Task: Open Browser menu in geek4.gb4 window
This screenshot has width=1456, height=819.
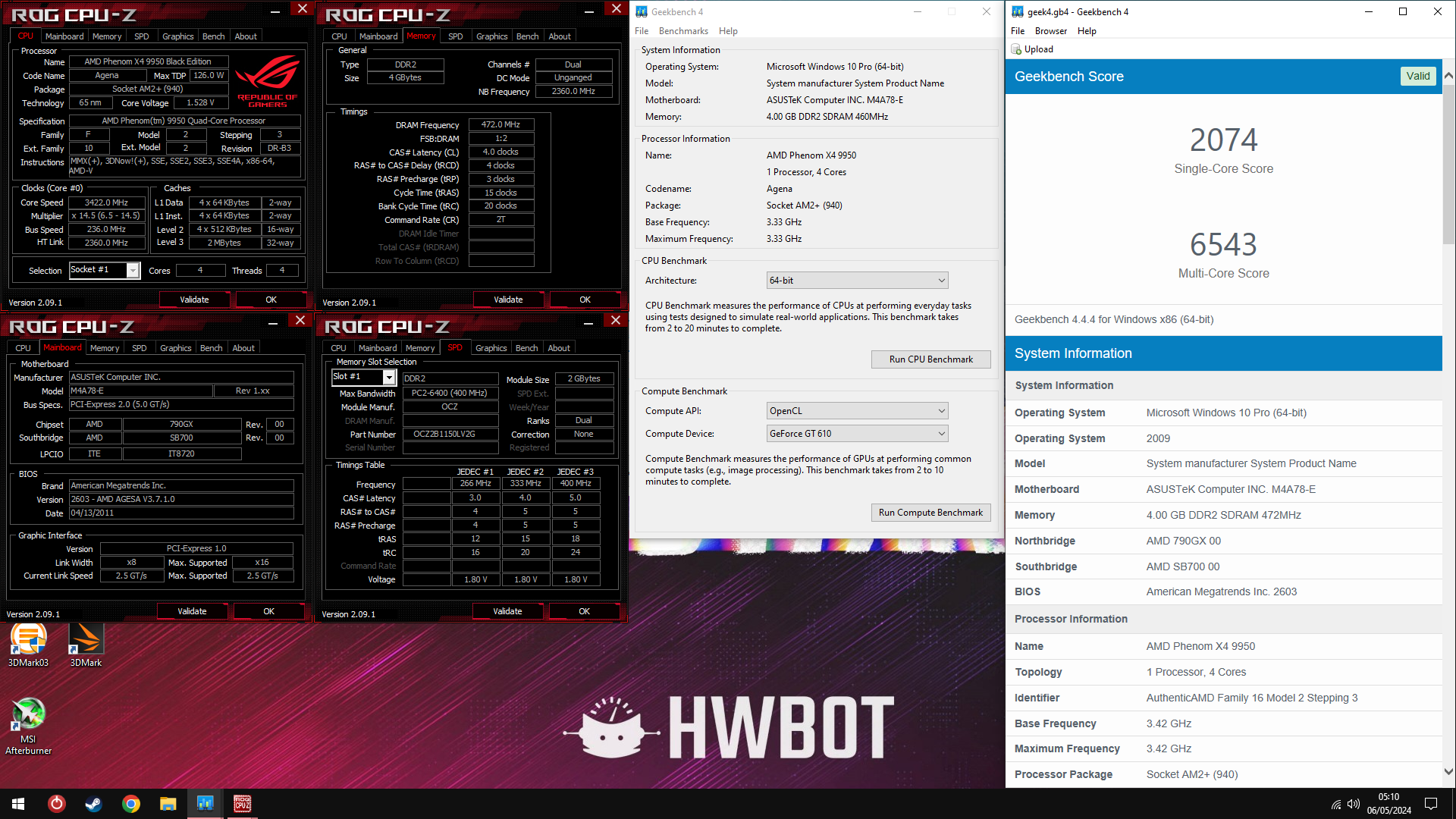Action: (1050, 31)
